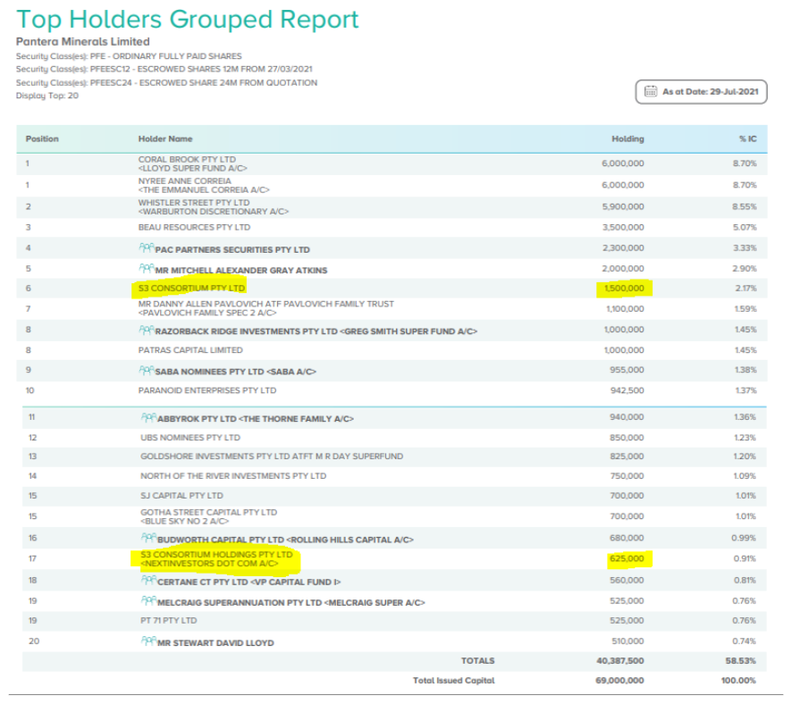Select Abbyrok Pty Ltd Thorne Family name

click(x=255, y=419)
